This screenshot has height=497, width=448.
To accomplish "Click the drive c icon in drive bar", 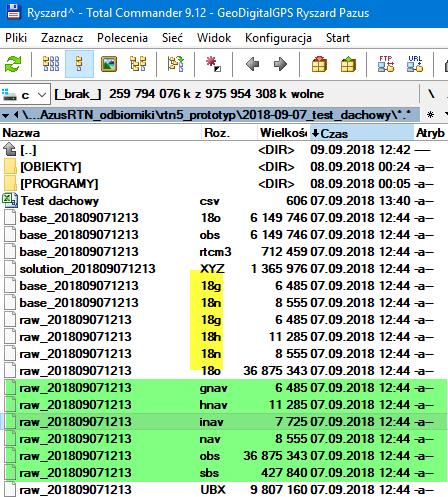I will (x=9, y=94).
